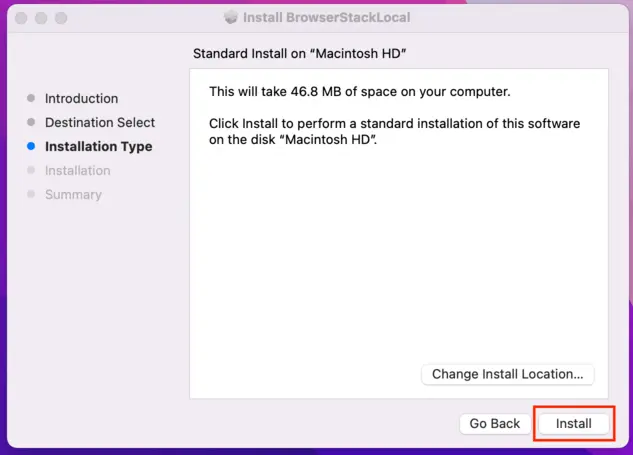633x455 pixels.
Task: Click the Install BrowserStackLocal window title
Action: point(328,18)
